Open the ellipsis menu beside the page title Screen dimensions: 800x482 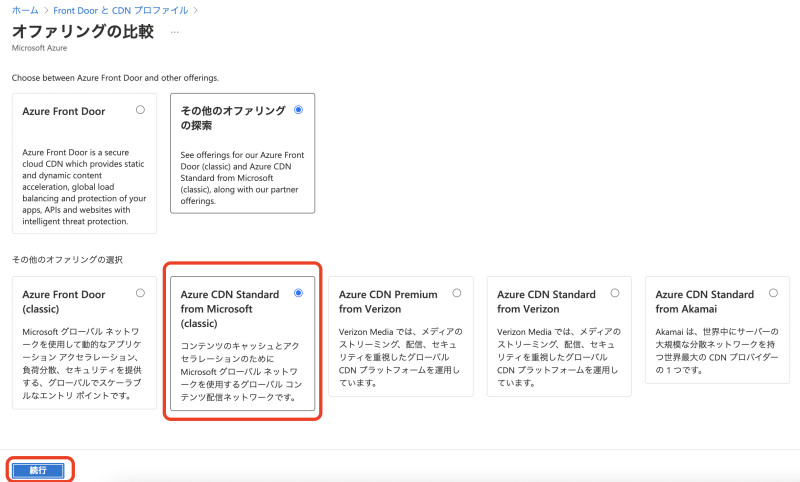(x=175, y=32)
